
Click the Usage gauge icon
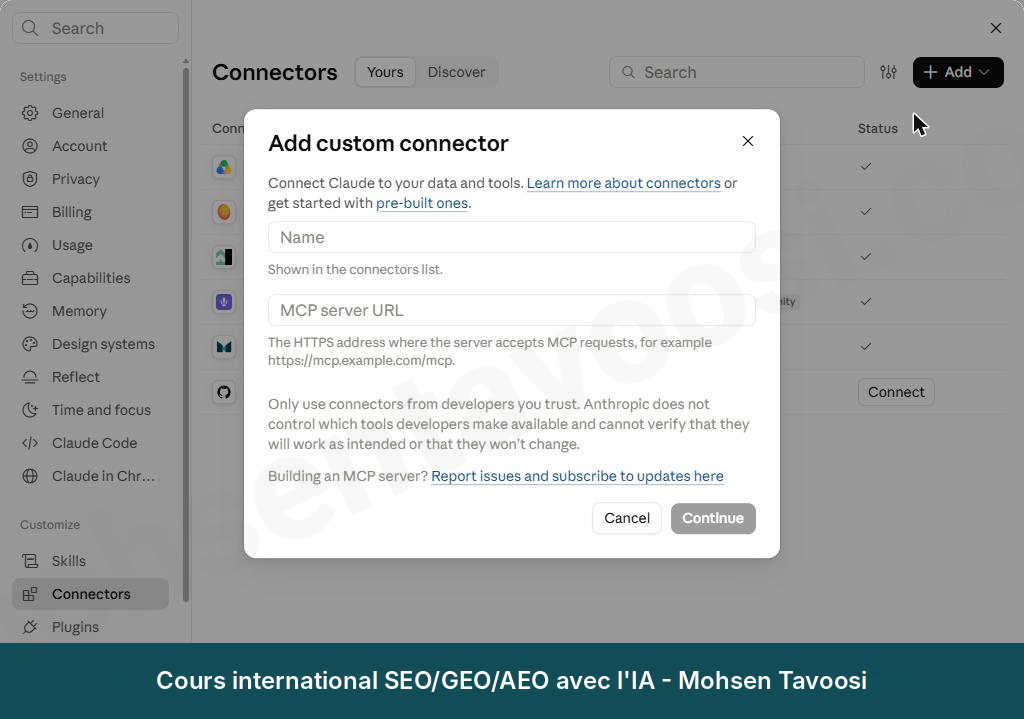coord(30,245)
